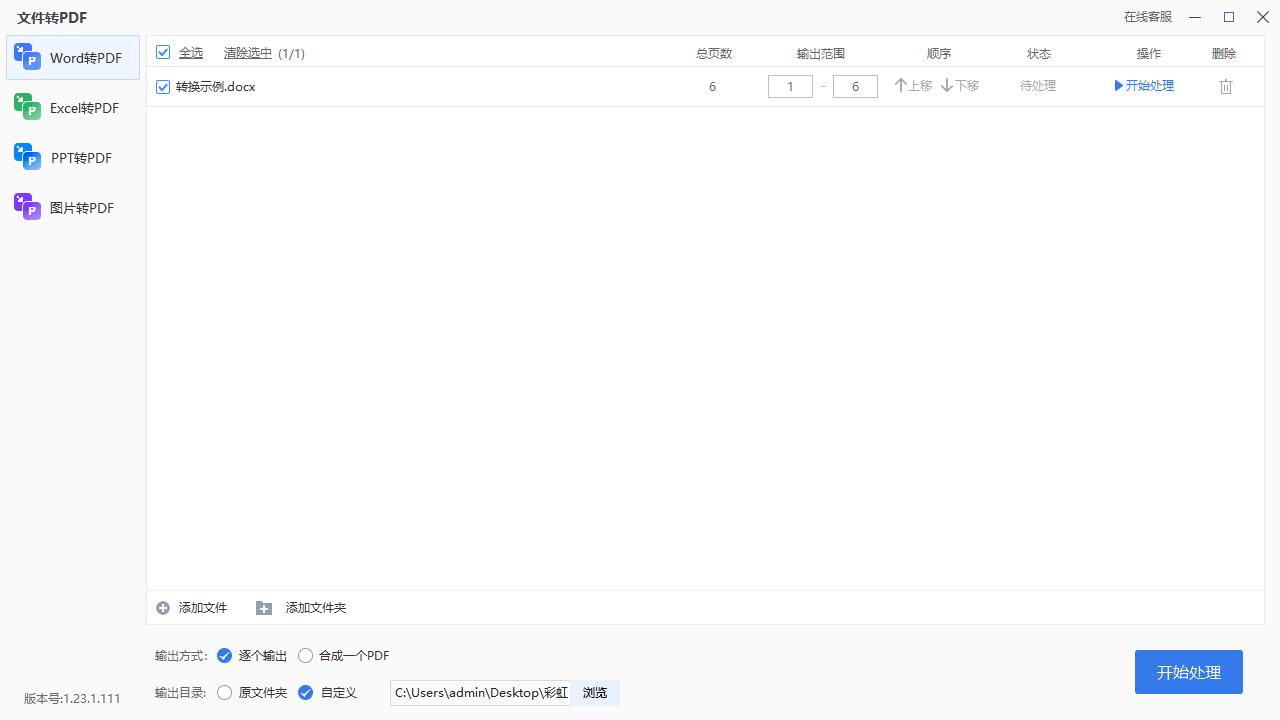The image size is (1280, 720).
Task: Enable the 合成一个PDF output option
Action: [305, 655]
